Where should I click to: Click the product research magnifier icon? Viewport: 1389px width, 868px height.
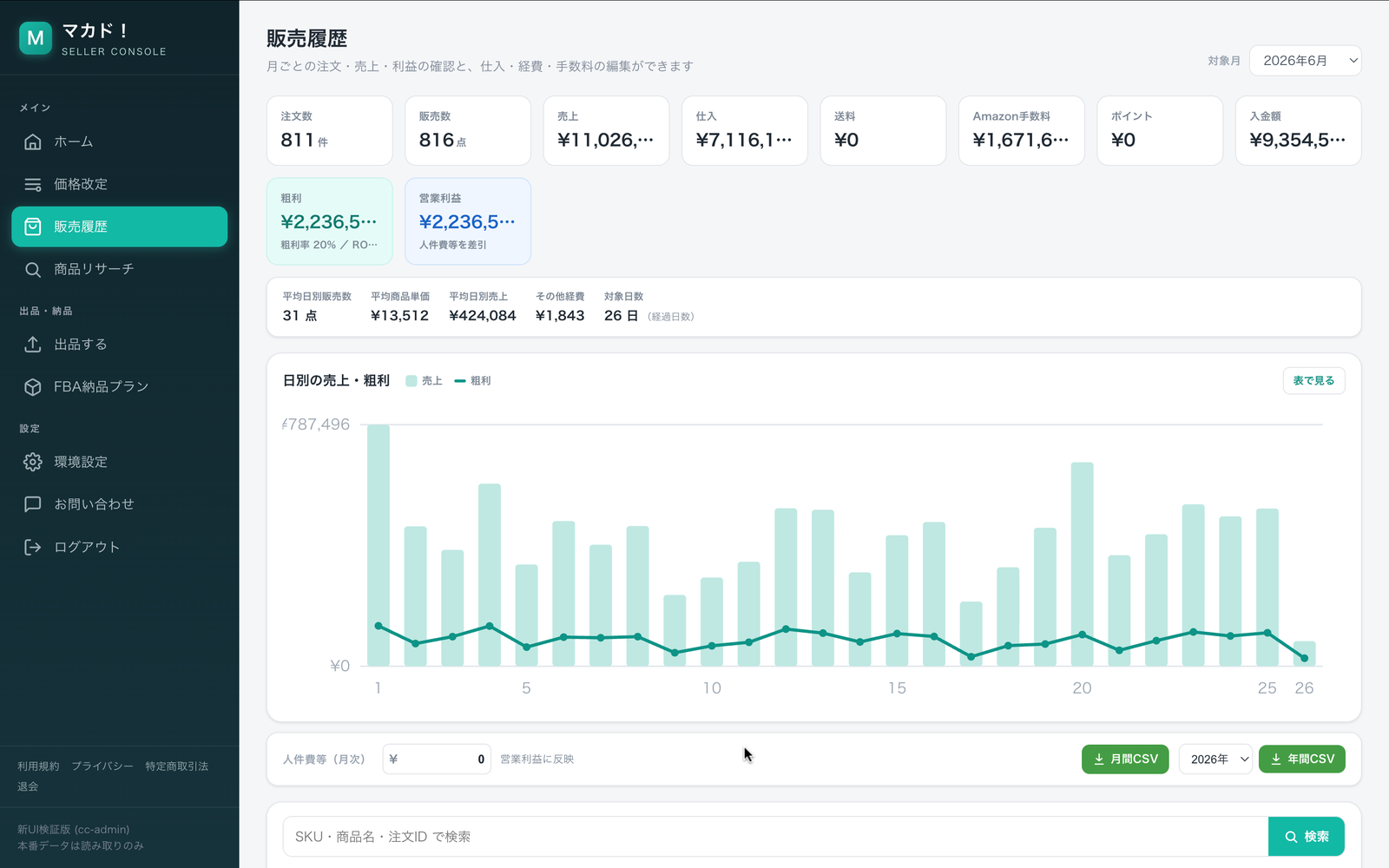[x=33, y=269]
